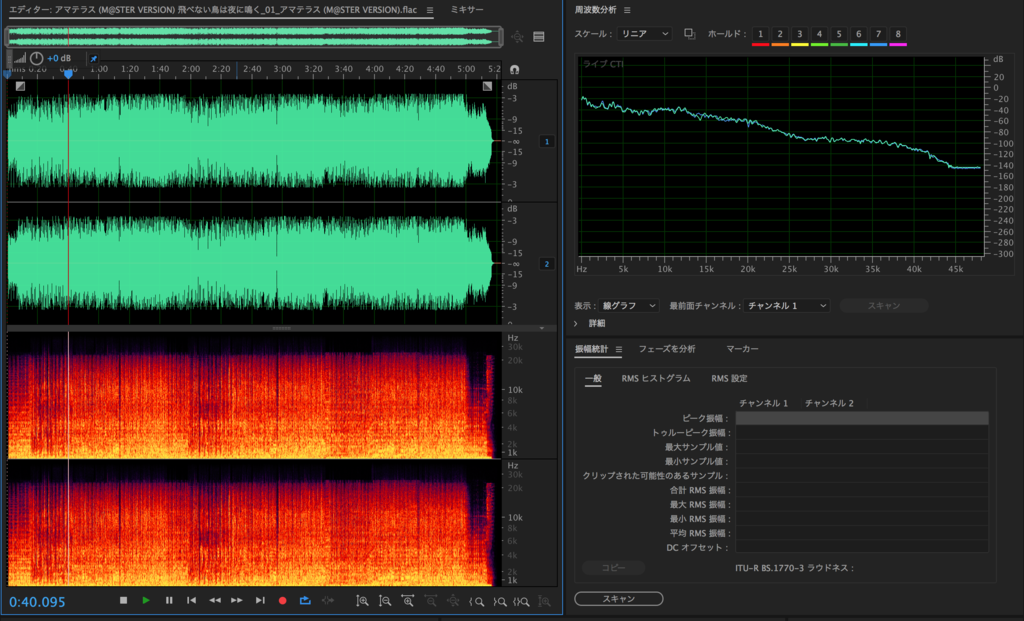Switch to フェーズを分析 tab
Screen dimensions: 1024x621
point(667,349)
